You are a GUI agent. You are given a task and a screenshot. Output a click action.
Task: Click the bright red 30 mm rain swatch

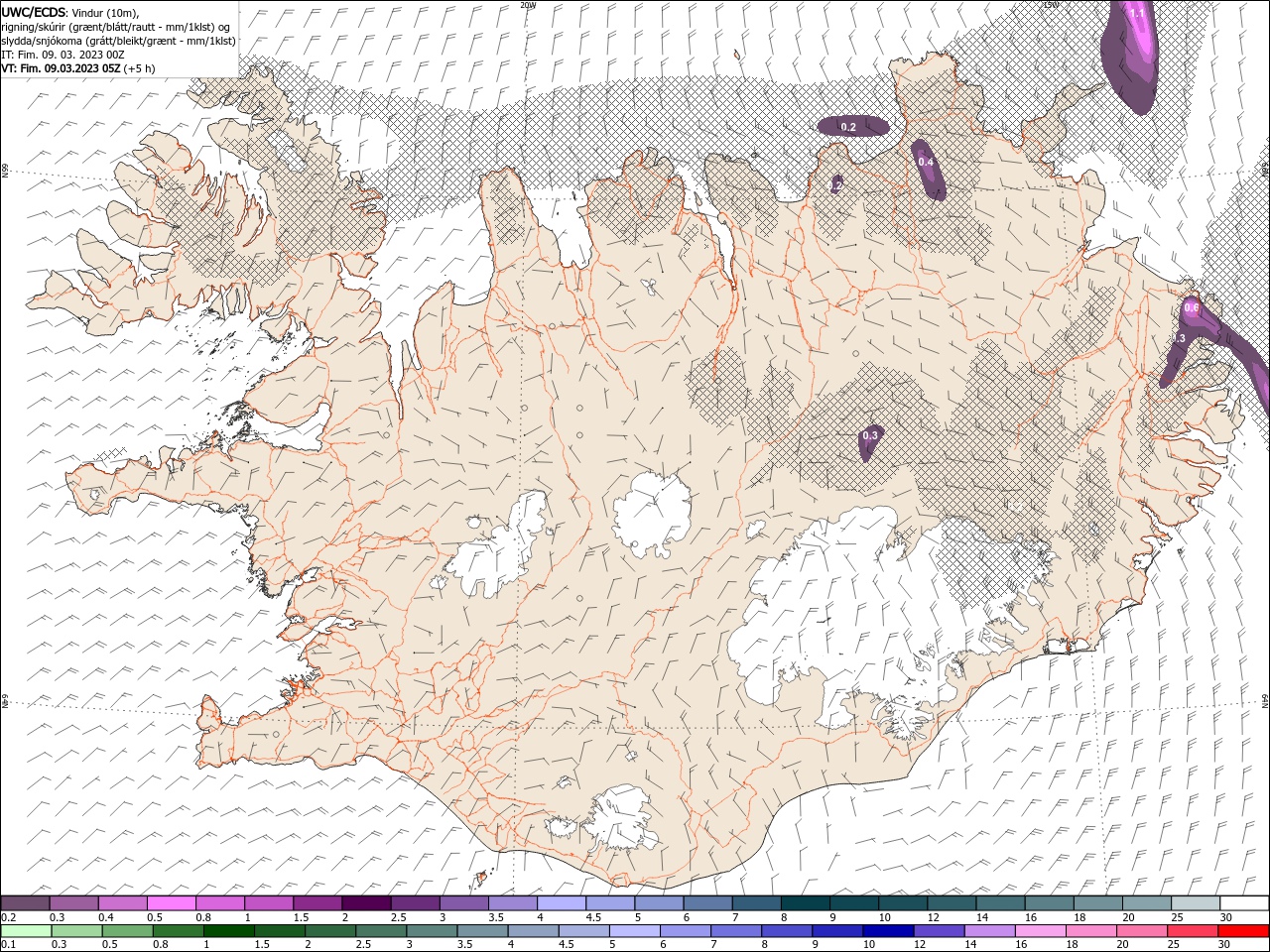click(1243, 930)
